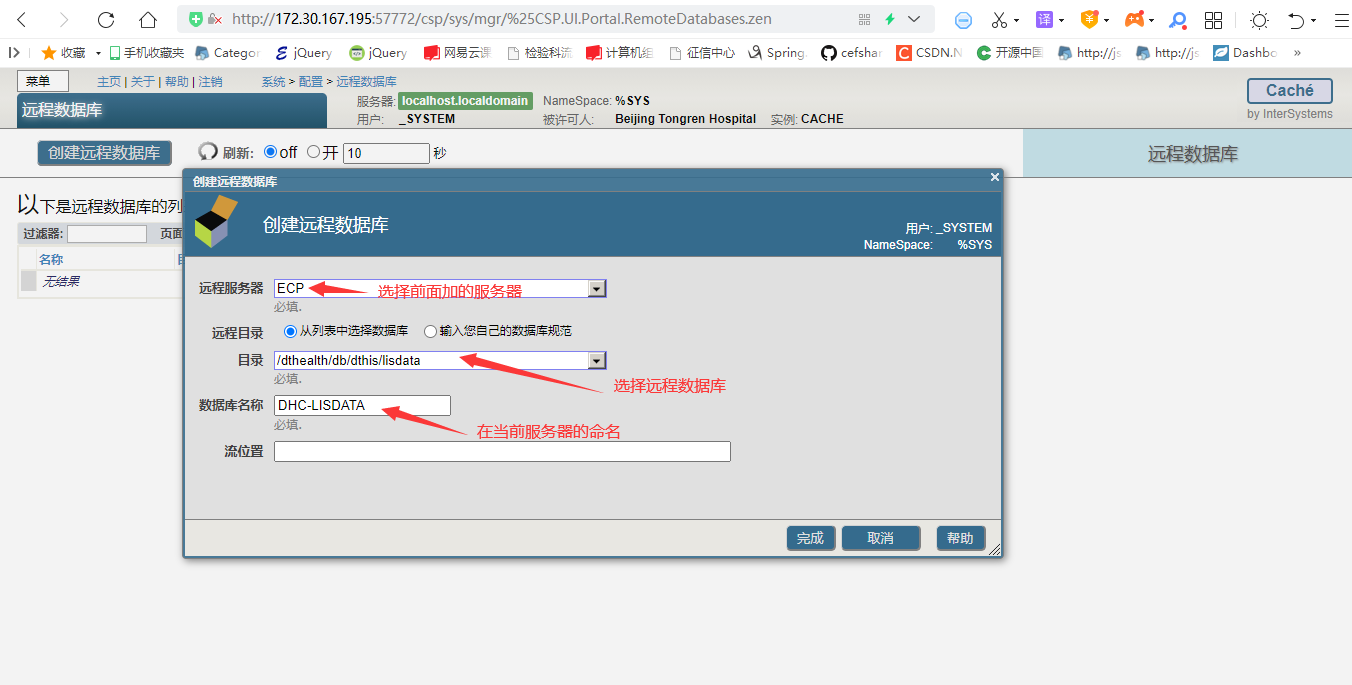Image resolution: width=1352 pixels, height=685 pixels.
Task: Navigate to 系统 breadcrumb
Action: [273, 82]
